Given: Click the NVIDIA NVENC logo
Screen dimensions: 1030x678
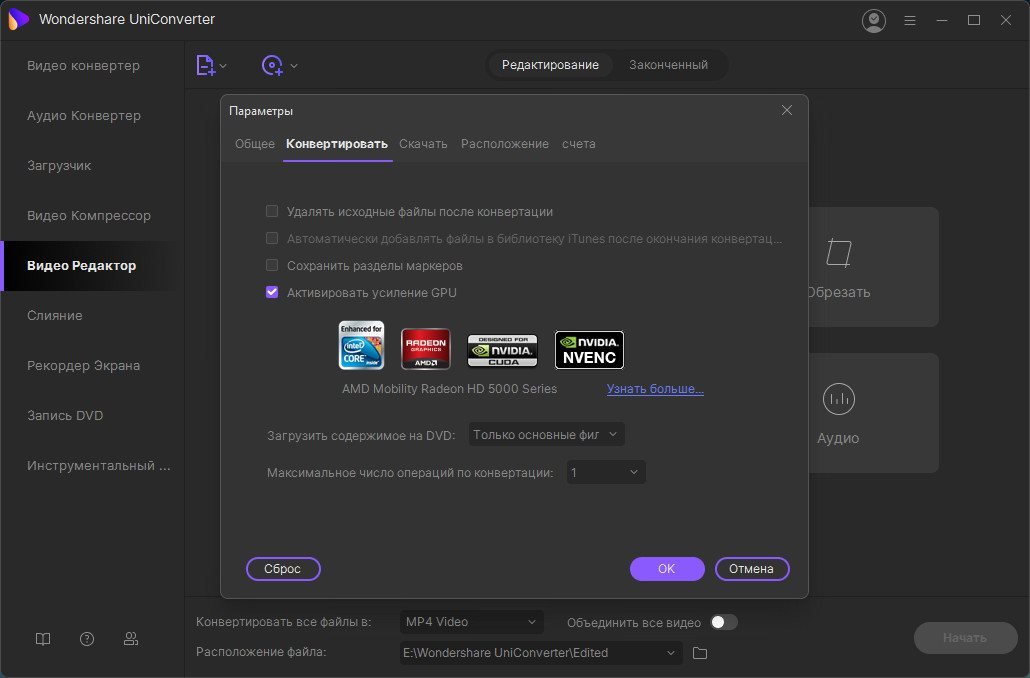Looking at the screenshot, I should point(589,350).
